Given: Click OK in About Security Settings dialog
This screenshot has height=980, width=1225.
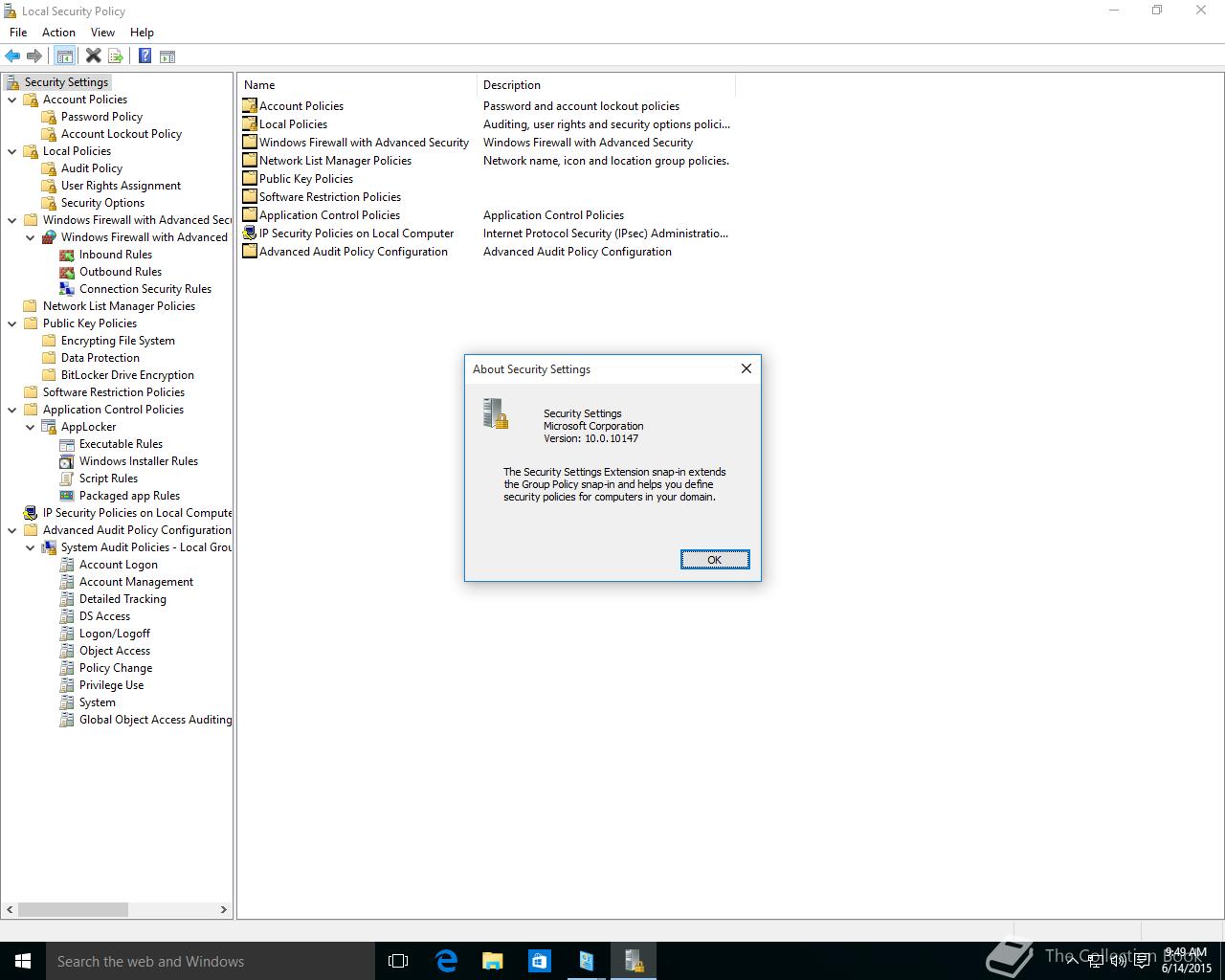Looking at the screenshot, I should point(715,560).
